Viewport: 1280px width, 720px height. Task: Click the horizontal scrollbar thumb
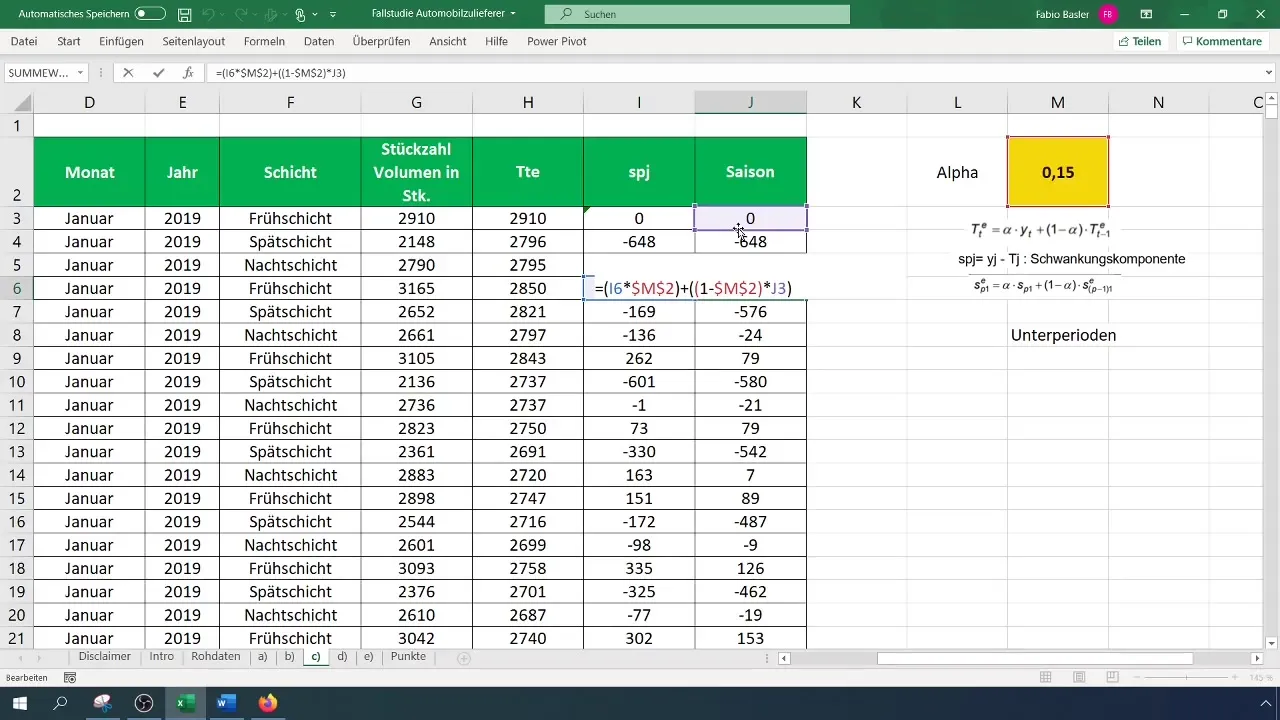(x=1035, y=658)
